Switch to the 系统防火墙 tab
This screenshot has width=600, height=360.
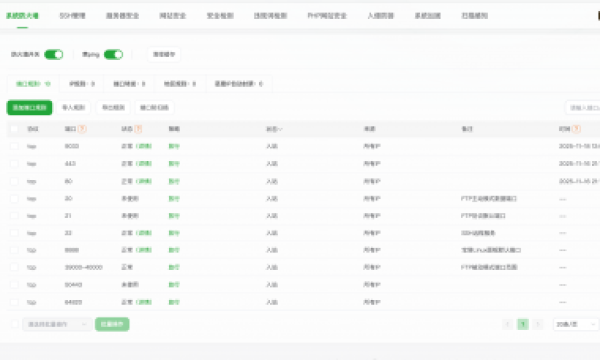(x=22, y=16)
